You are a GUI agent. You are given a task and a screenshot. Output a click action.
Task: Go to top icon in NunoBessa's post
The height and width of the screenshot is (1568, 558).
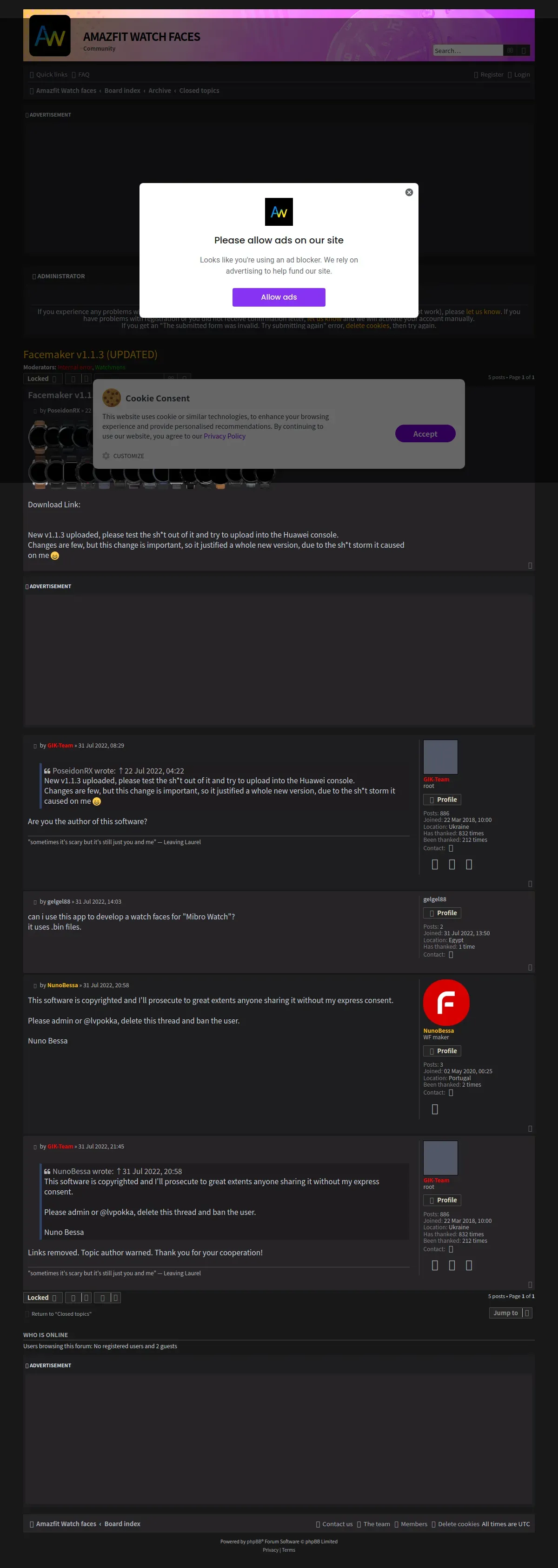[x=530, y=1129]
